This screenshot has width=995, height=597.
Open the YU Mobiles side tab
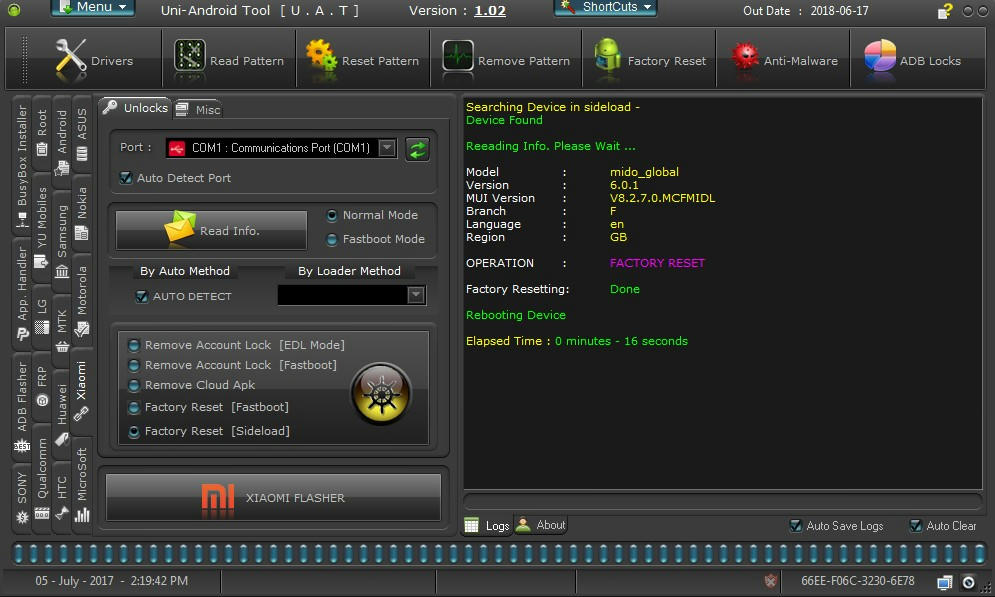42,227
